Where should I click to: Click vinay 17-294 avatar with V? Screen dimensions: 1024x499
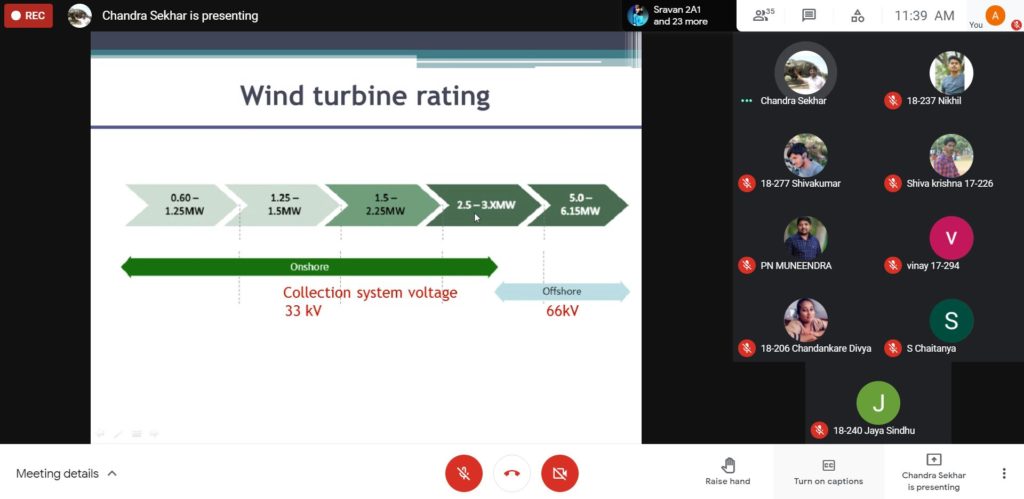coord(952,238)
